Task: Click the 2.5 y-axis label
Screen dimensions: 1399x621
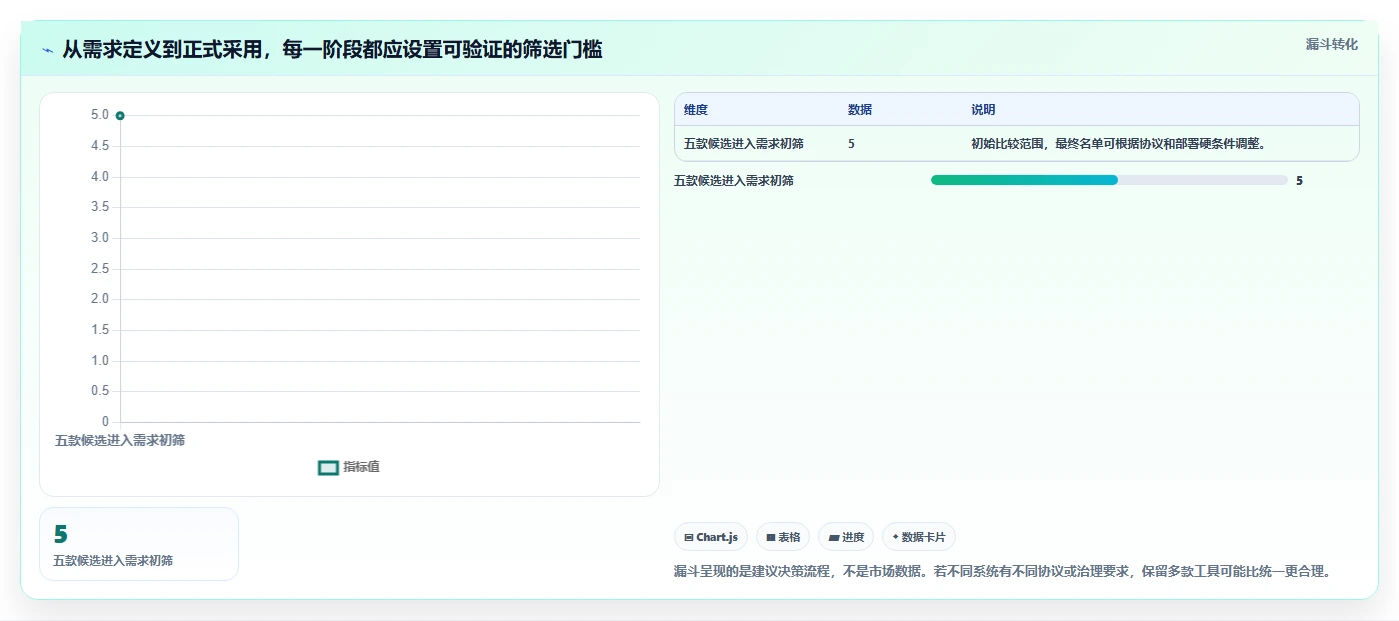Action: point(100,269)
